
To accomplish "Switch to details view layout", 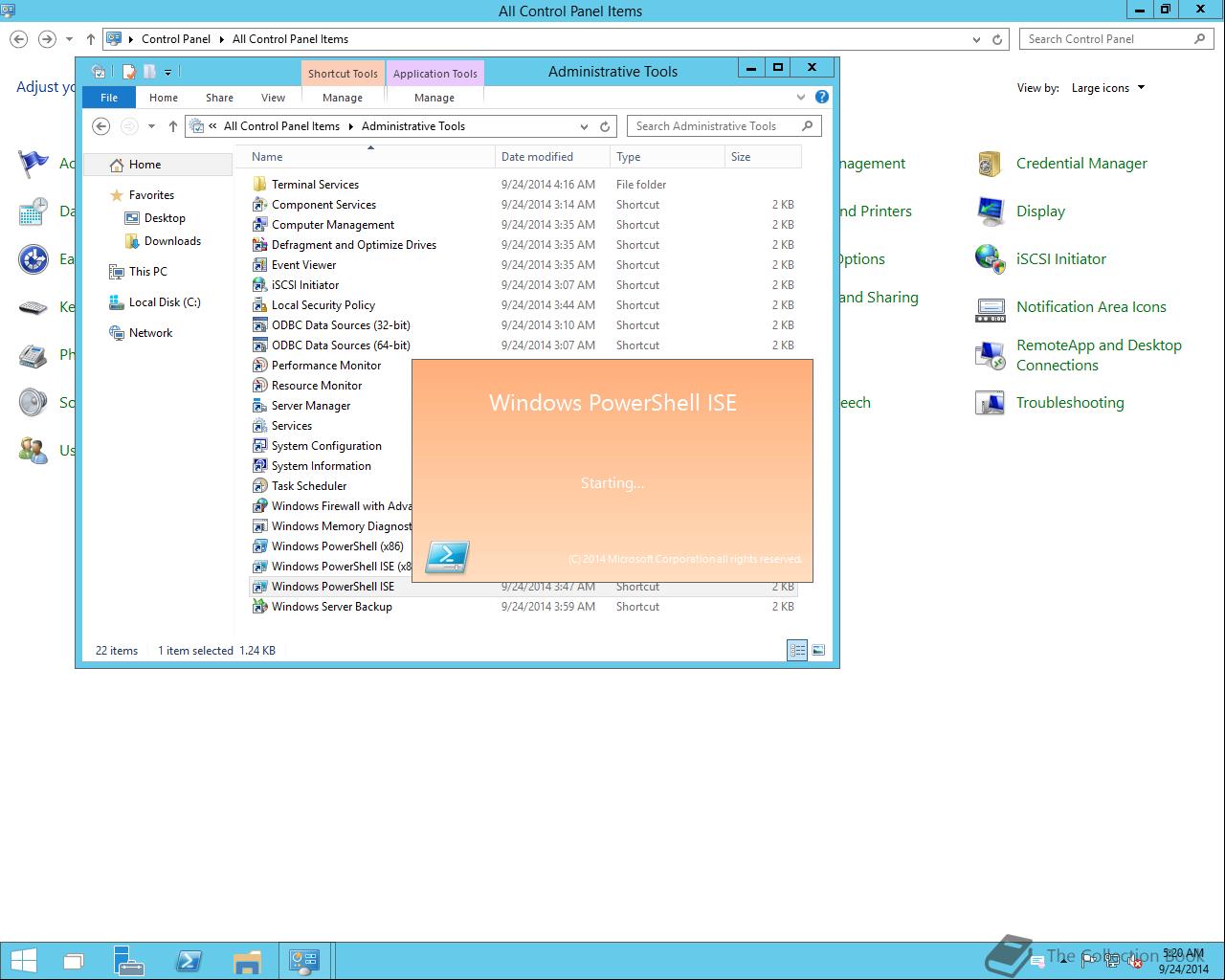I will click(797, 651).
